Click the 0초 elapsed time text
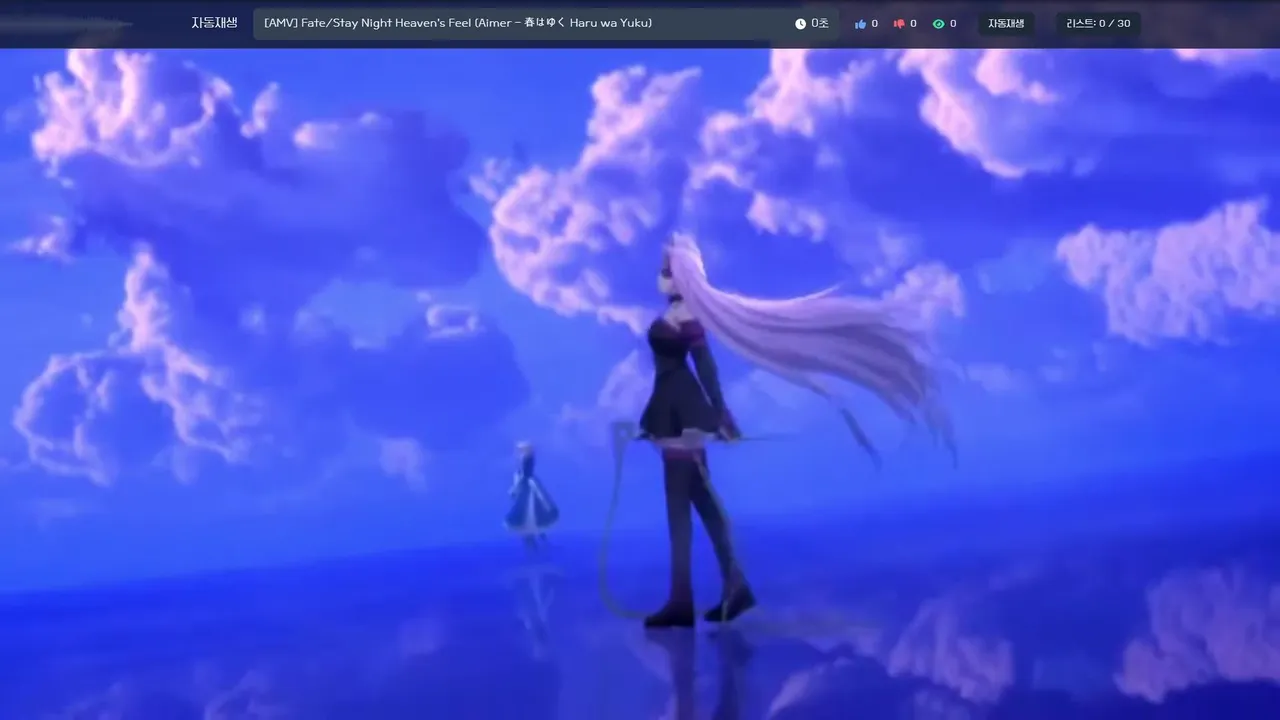This screenshot has width=1280, height=720. point(820,24)
